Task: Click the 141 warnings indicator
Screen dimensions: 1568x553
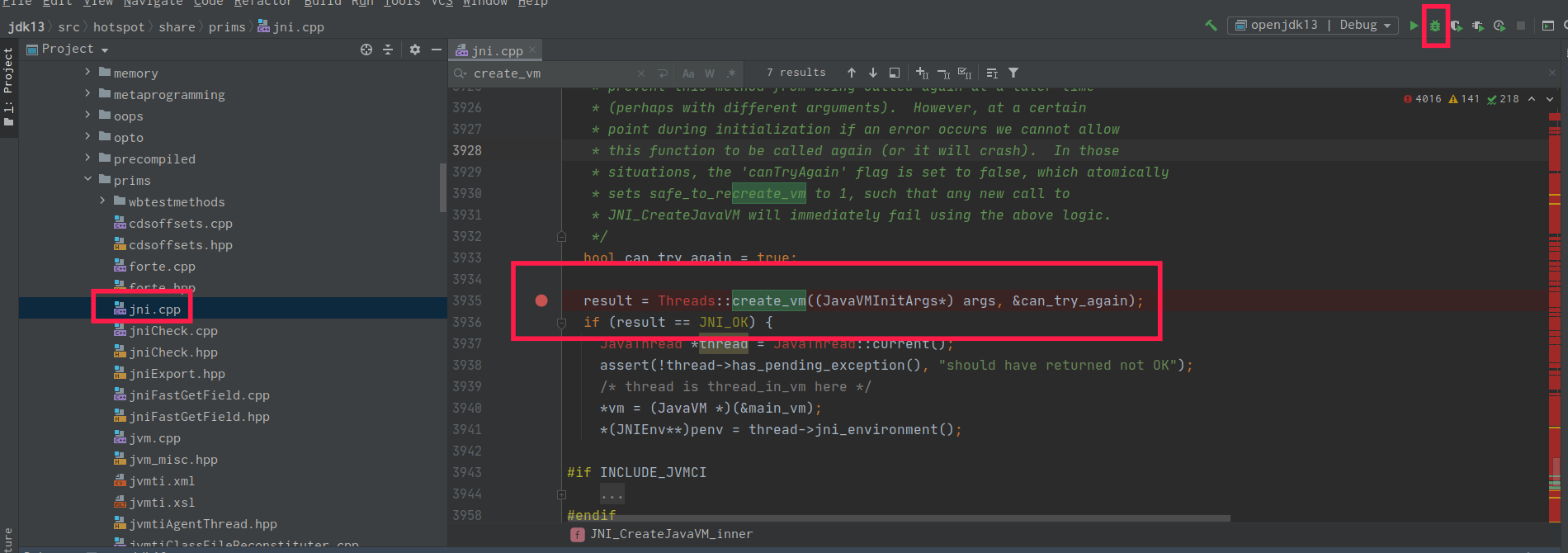Action: [x=1464, y=99]
